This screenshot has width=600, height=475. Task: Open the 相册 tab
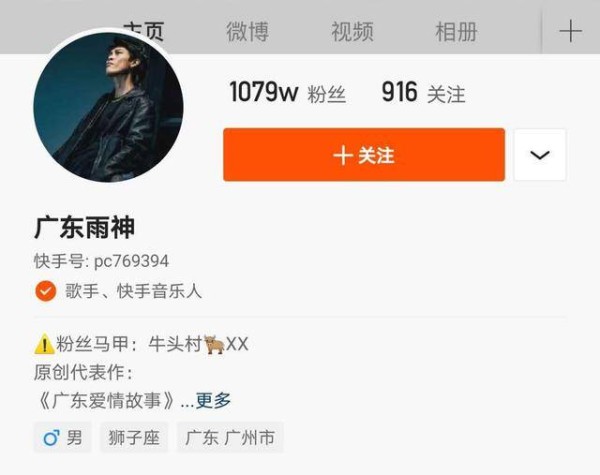coord(456,31)
